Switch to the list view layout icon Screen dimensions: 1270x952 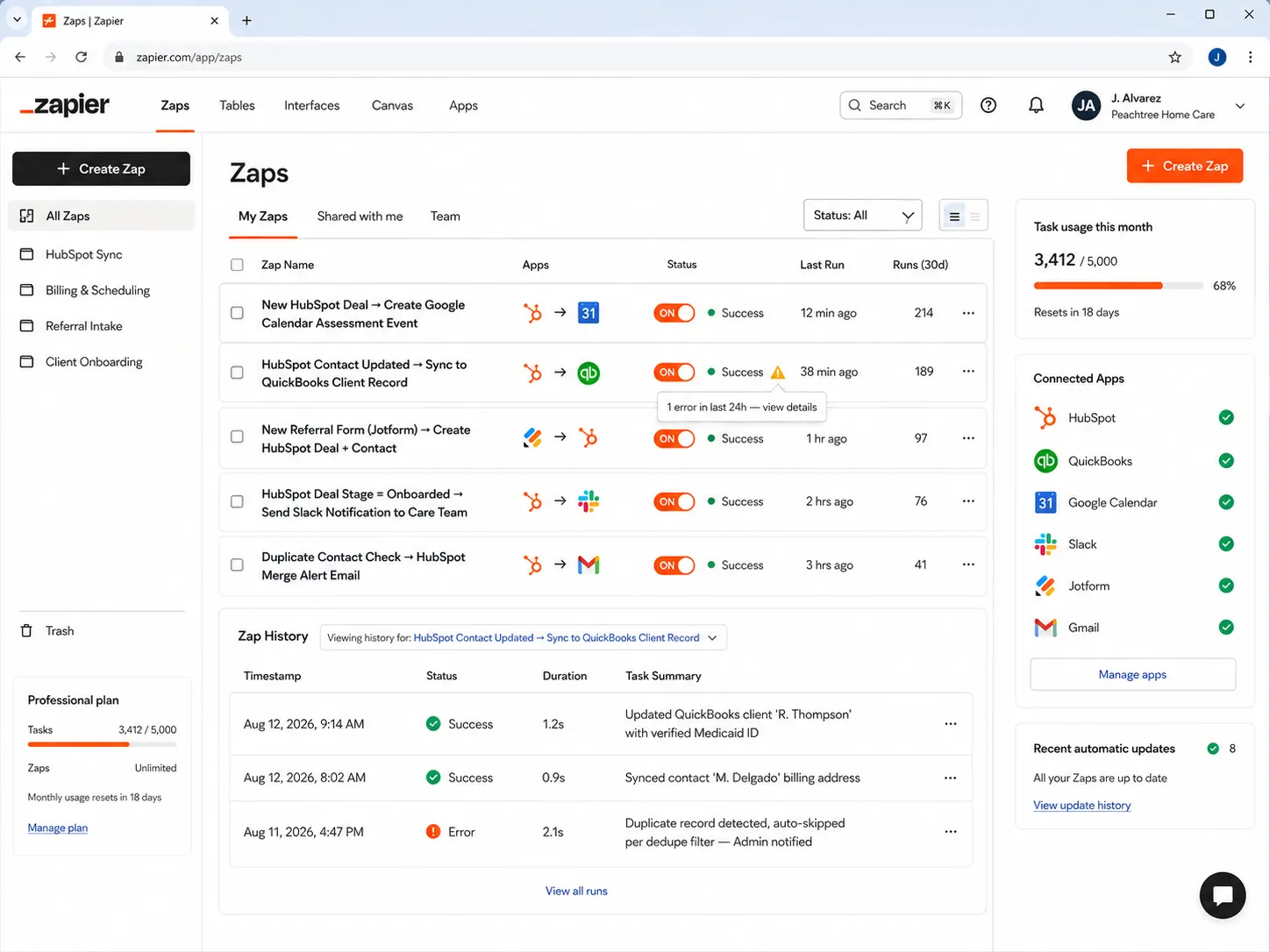[954, 217]
